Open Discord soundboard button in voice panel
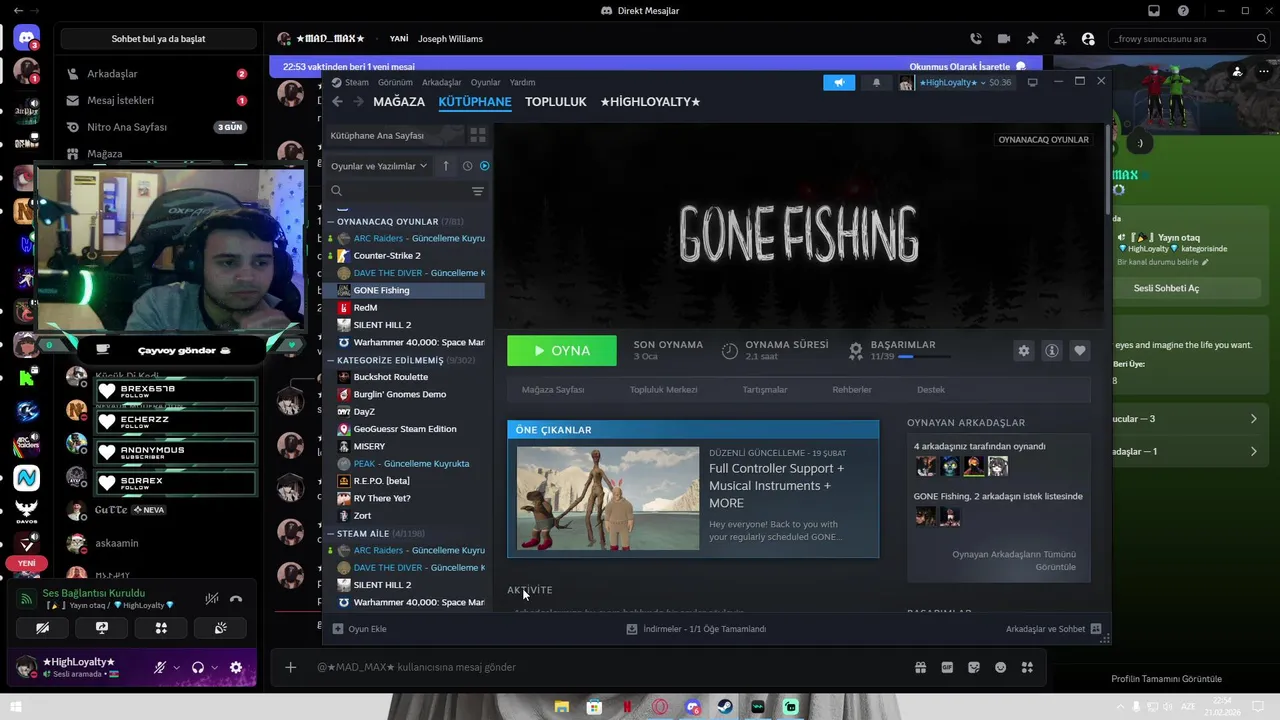The width and height of the screenshot is (1280, 720). click(x=220, y=628)
